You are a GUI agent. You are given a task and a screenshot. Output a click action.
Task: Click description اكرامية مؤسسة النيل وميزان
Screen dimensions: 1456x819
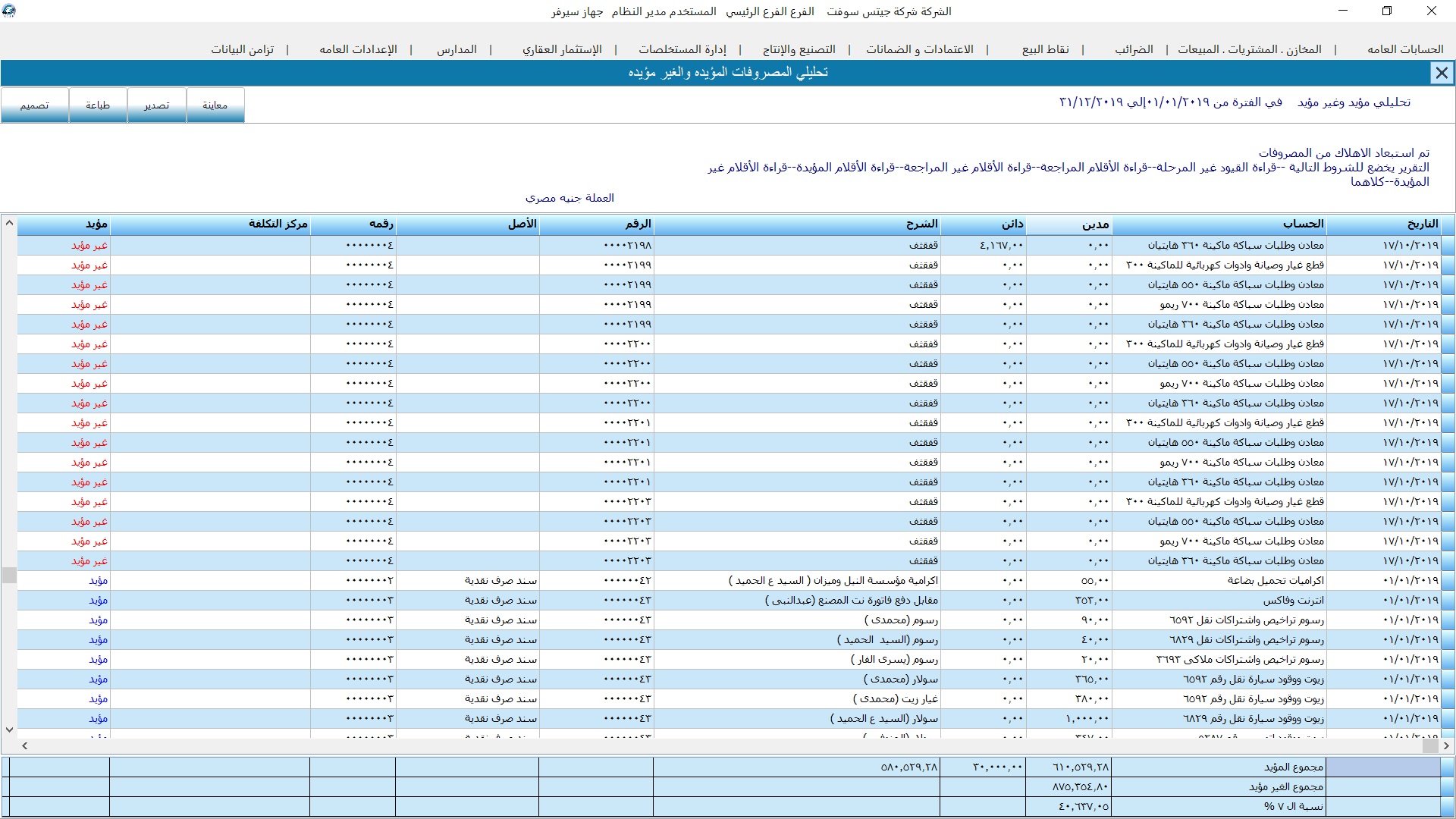[x=833, y=580]
